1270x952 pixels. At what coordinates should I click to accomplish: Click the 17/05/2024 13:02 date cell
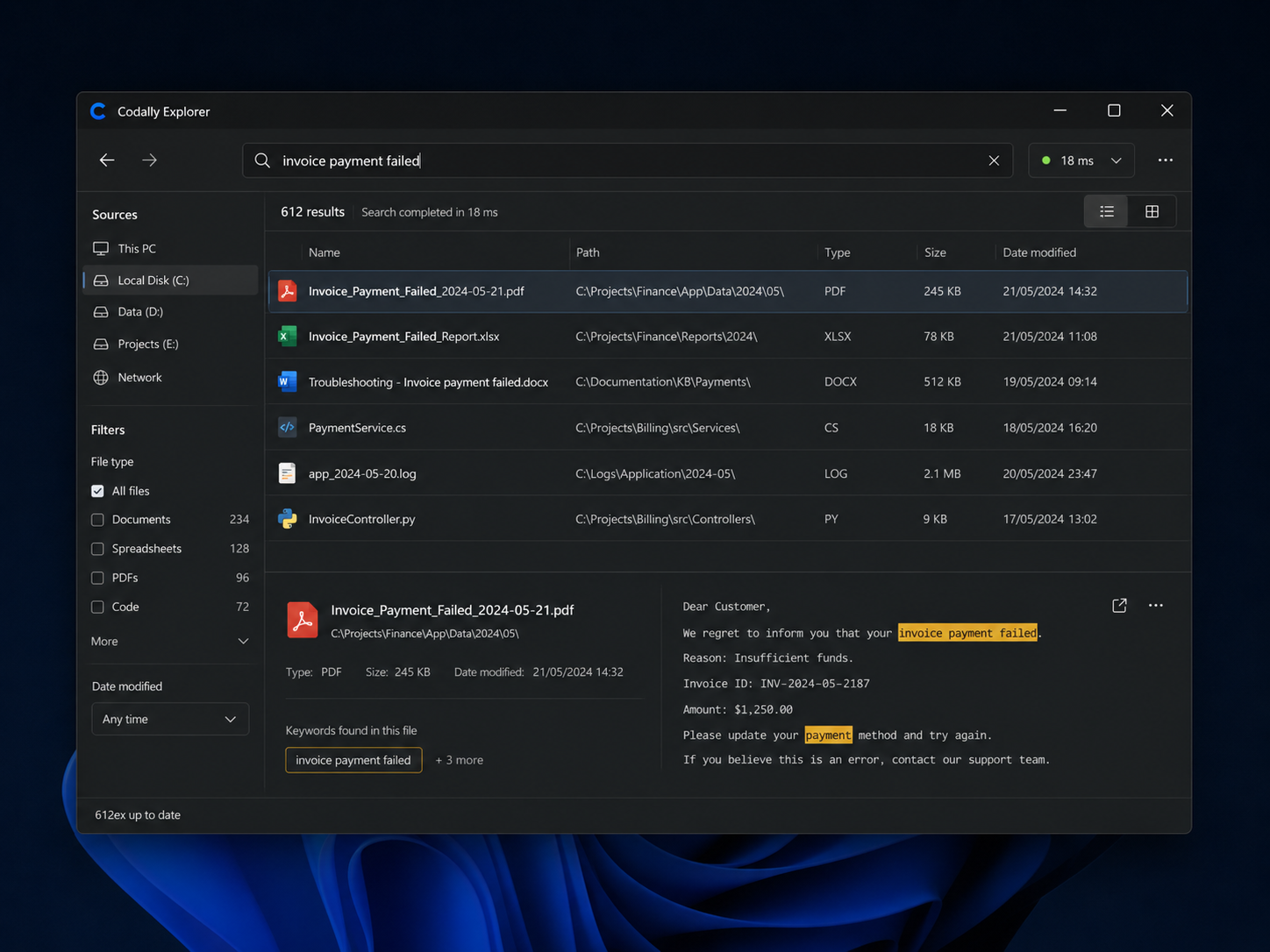click(1050, 519)
